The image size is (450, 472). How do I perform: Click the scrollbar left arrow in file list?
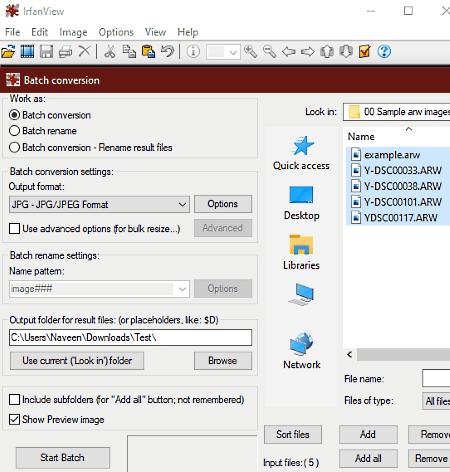pyautogui.click(x=350, y=355)
